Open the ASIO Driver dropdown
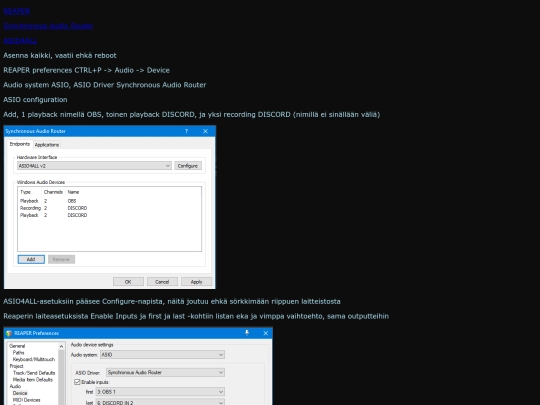The image size is (540, 405). 165,372
